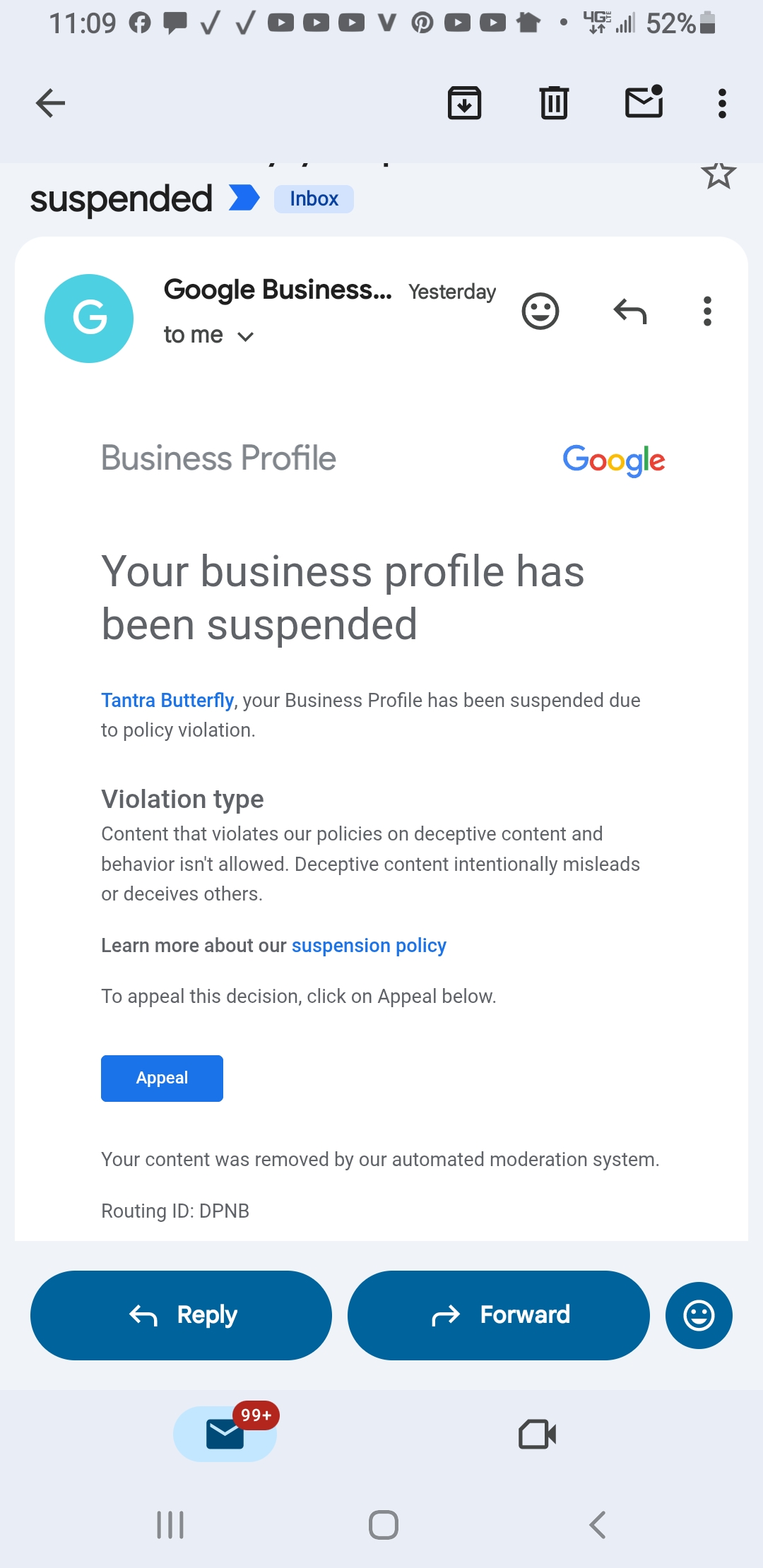Add emoji reaction in message header
This screenshot has height=1568, width=763.
540,311
